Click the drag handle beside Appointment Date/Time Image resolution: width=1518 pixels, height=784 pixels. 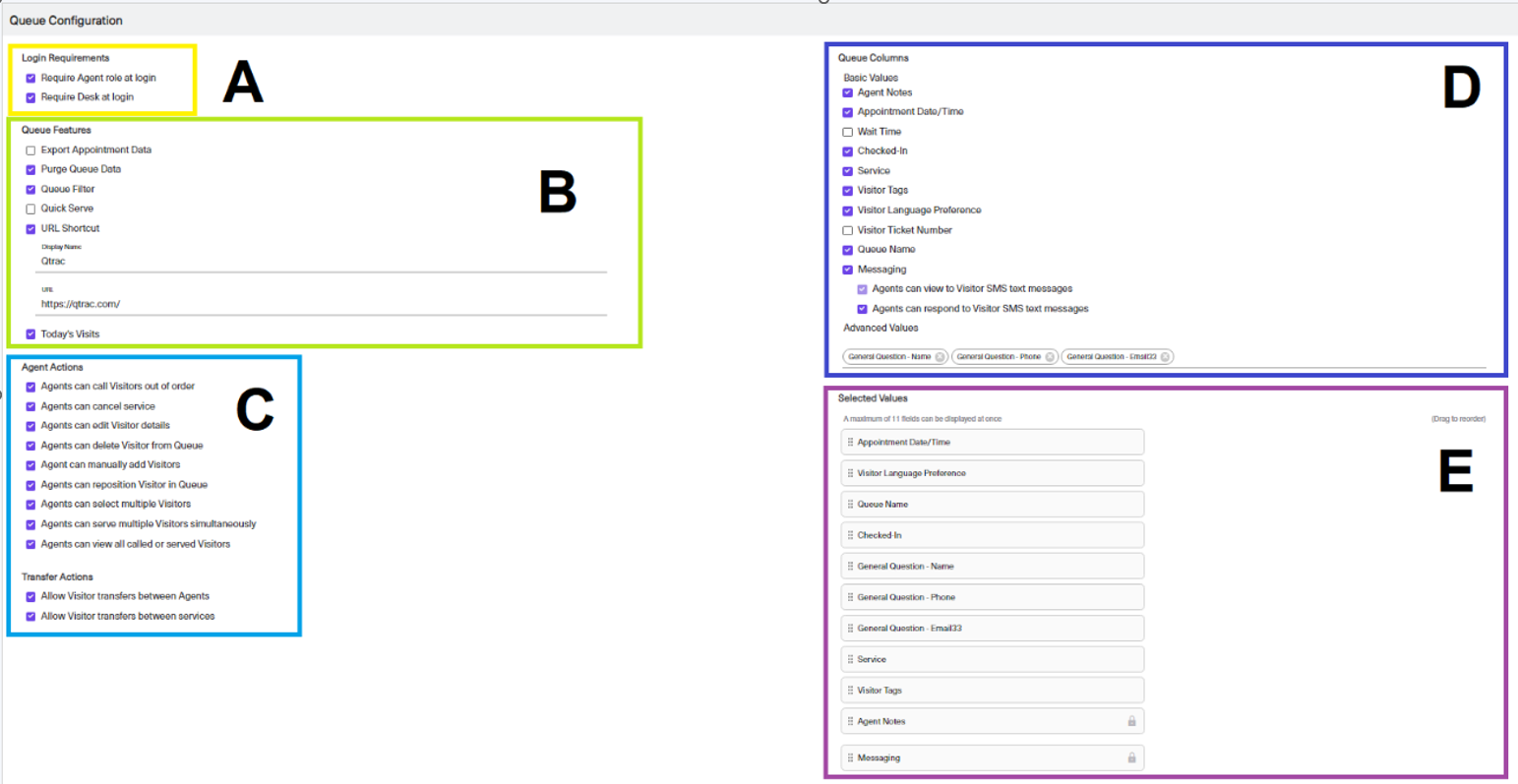click(848, 442)
